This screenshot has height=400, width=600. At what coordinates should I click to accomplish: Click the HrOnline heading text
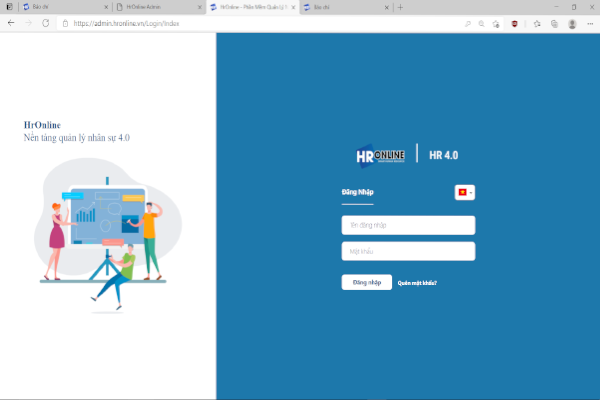coord(42,125)
